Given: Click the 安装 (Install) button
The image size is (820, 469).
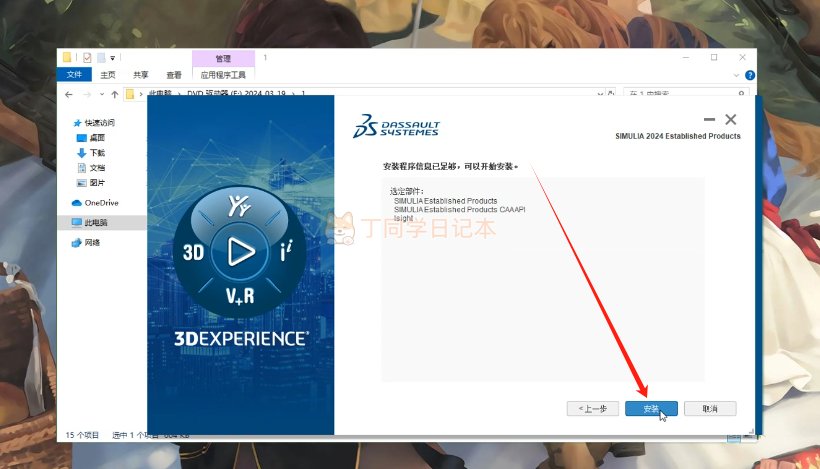Looking at the screenshot, I should pos(651,409).
